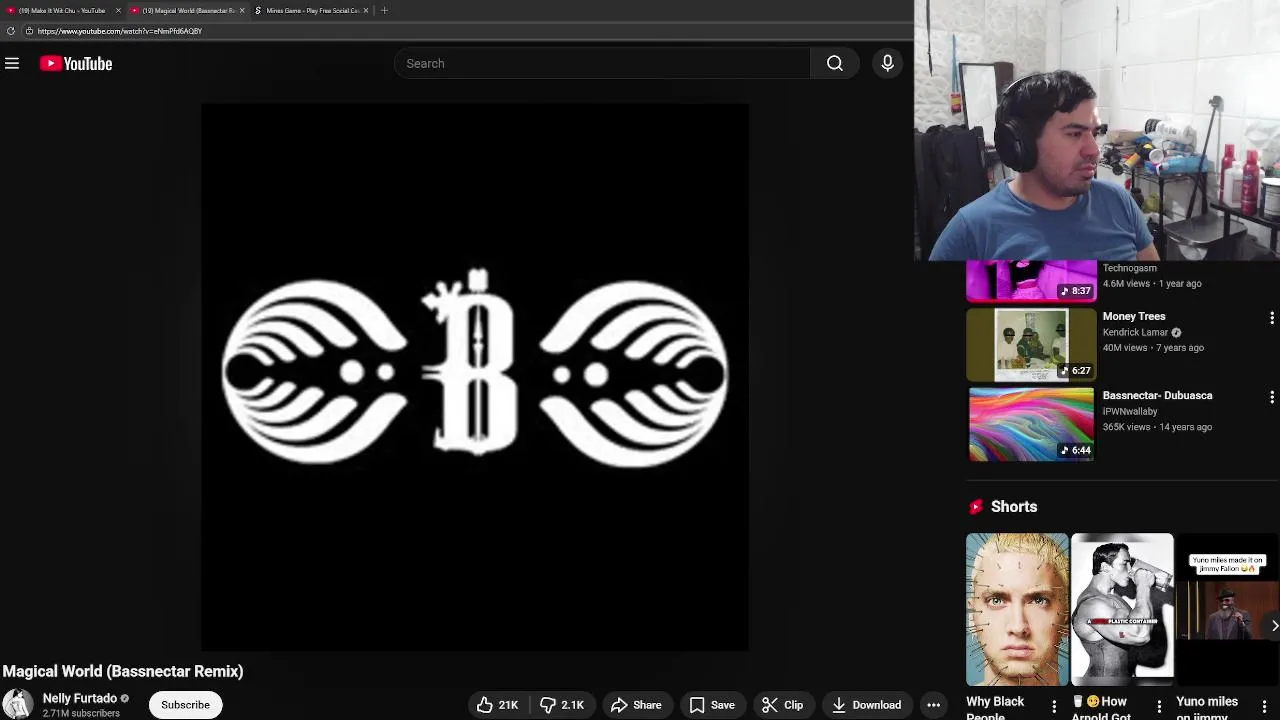The height and width of the screenshot is (720, 1280).
Task: Click 'Magical World (Bassnectar Remix)' title
Action: [123, 671]
